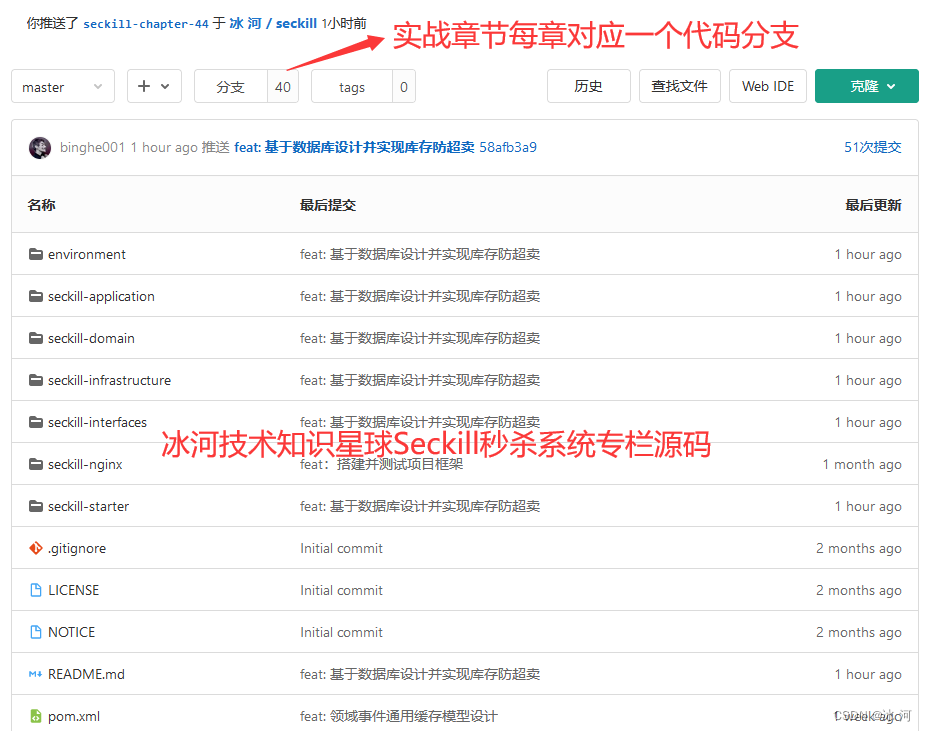Open the 克隆 clone dropdown
The image size is (927, 731).
pos(866,86)
